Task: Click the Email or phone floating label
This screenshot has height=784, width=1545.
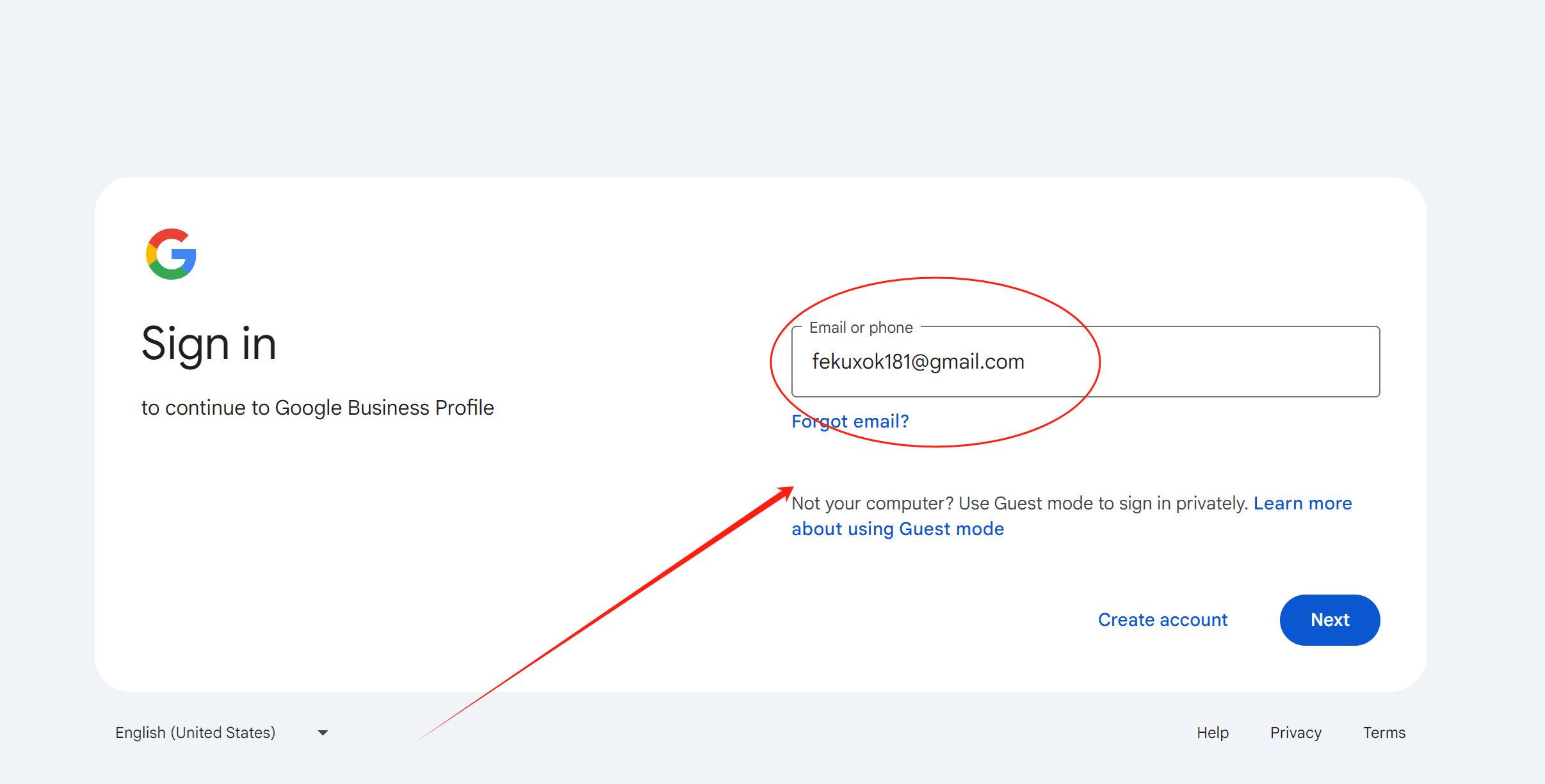Action: pos(861,328)
